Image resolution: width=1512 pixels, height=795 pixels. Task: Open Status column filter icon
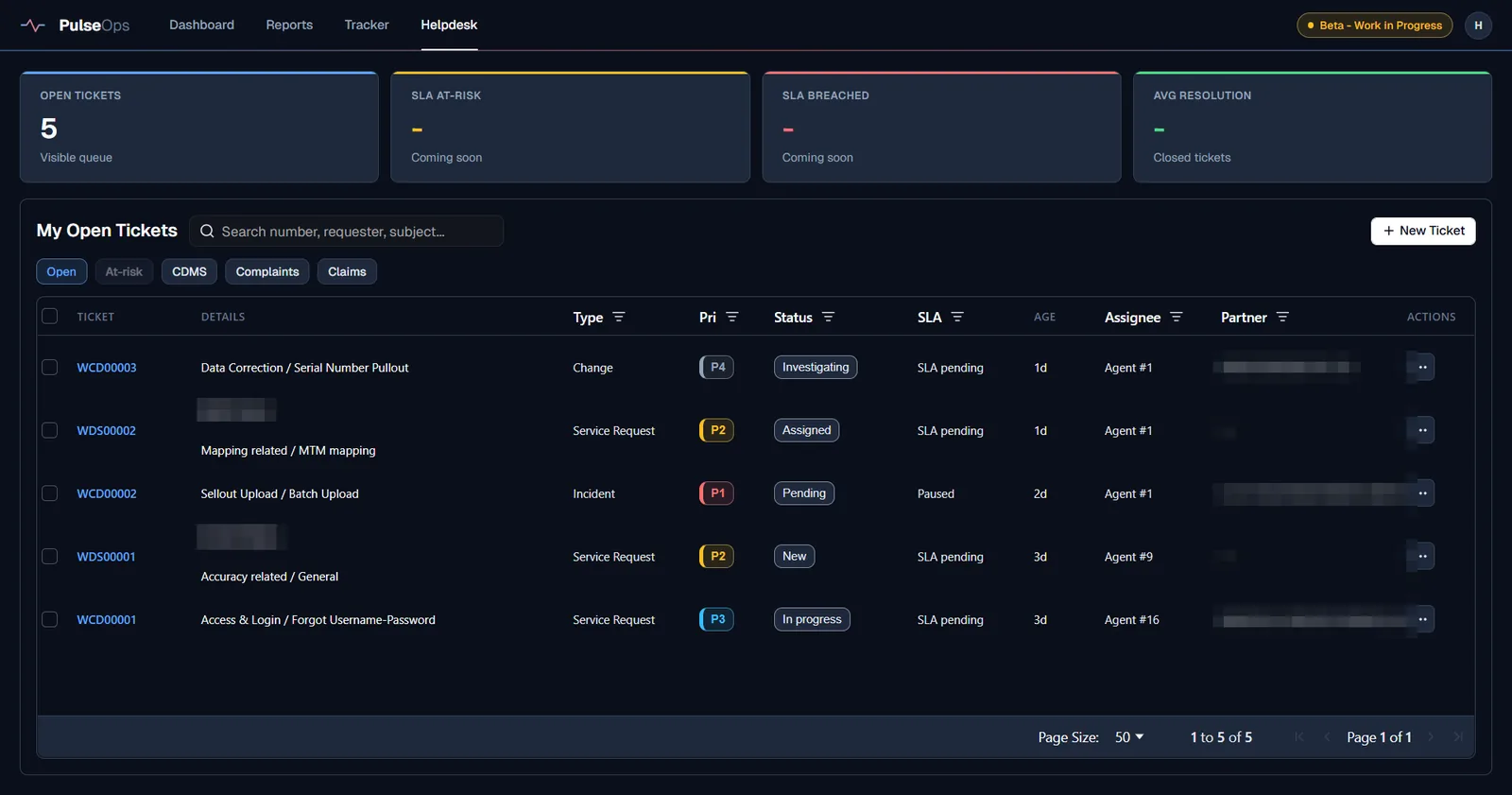[829, 317]
